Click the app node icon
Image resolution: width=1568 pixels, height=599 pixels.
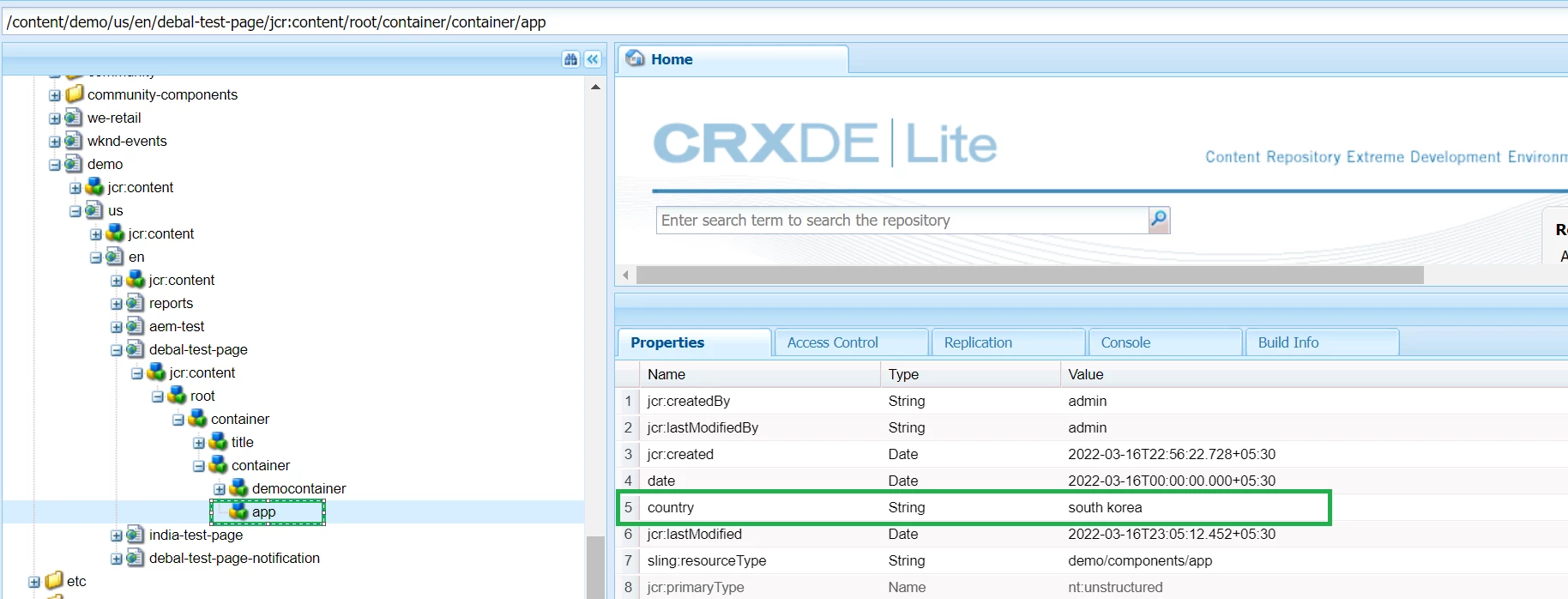tap(239, 511)
